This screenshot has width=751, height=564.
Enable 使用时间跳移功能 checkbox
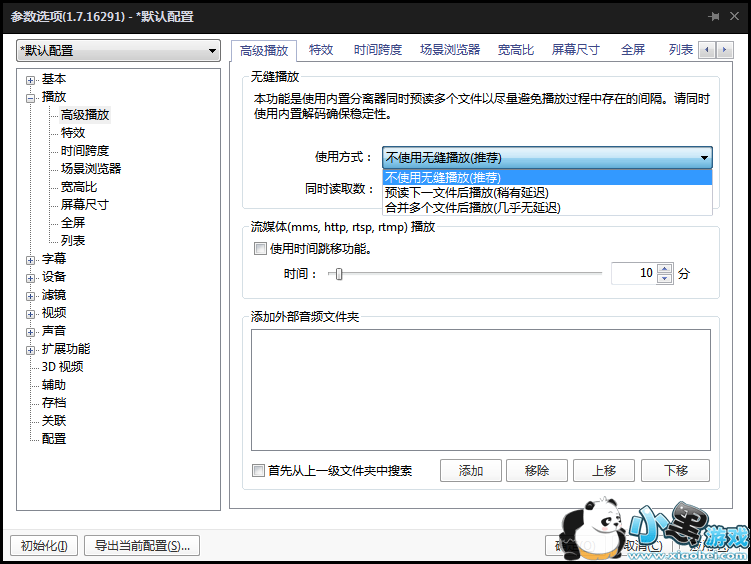pyautogui.click(x=260, y=248)
